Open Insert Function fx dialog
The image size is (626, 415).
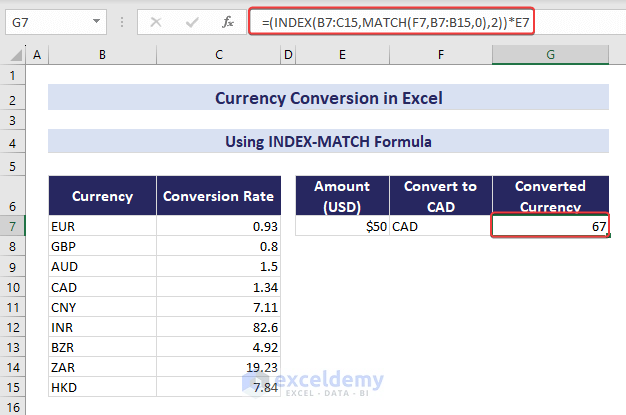[227, 20]
